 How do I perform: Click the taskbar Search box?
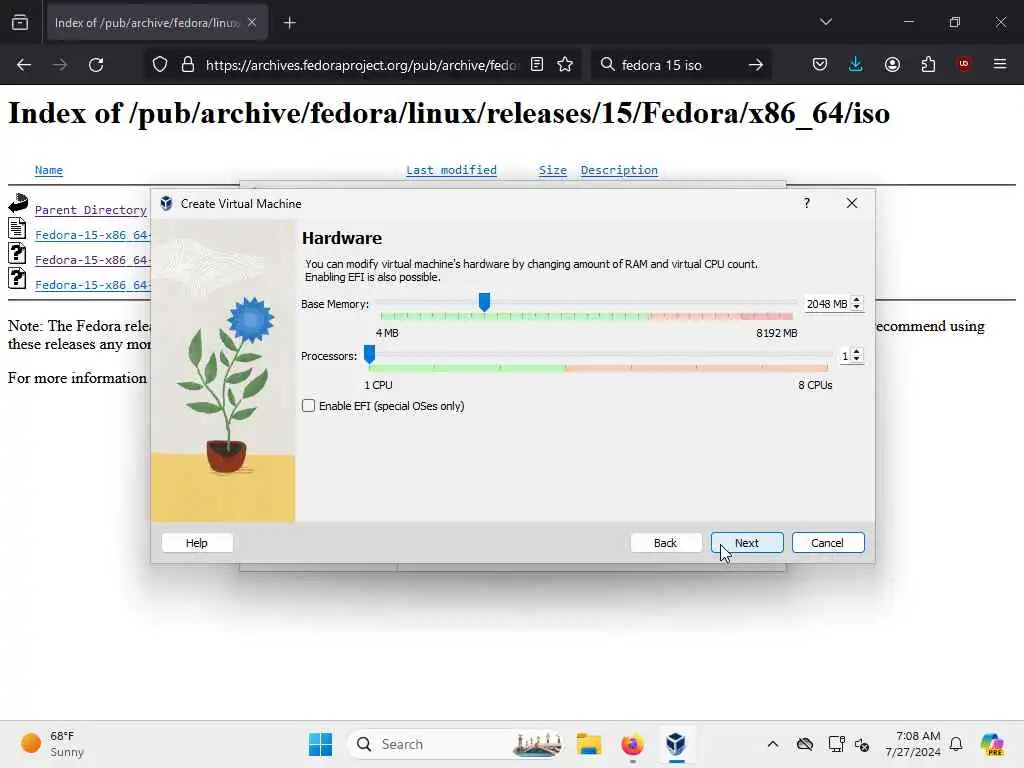(x=457, y=744)
